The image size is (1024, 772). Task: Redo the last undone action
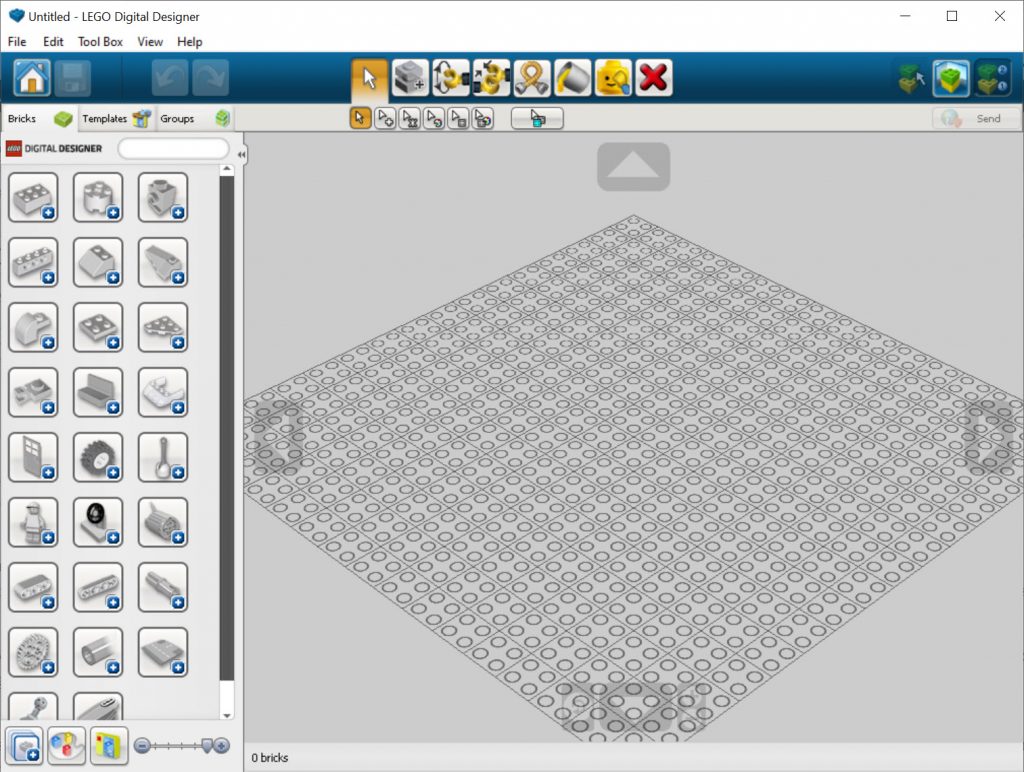point(210,78)
